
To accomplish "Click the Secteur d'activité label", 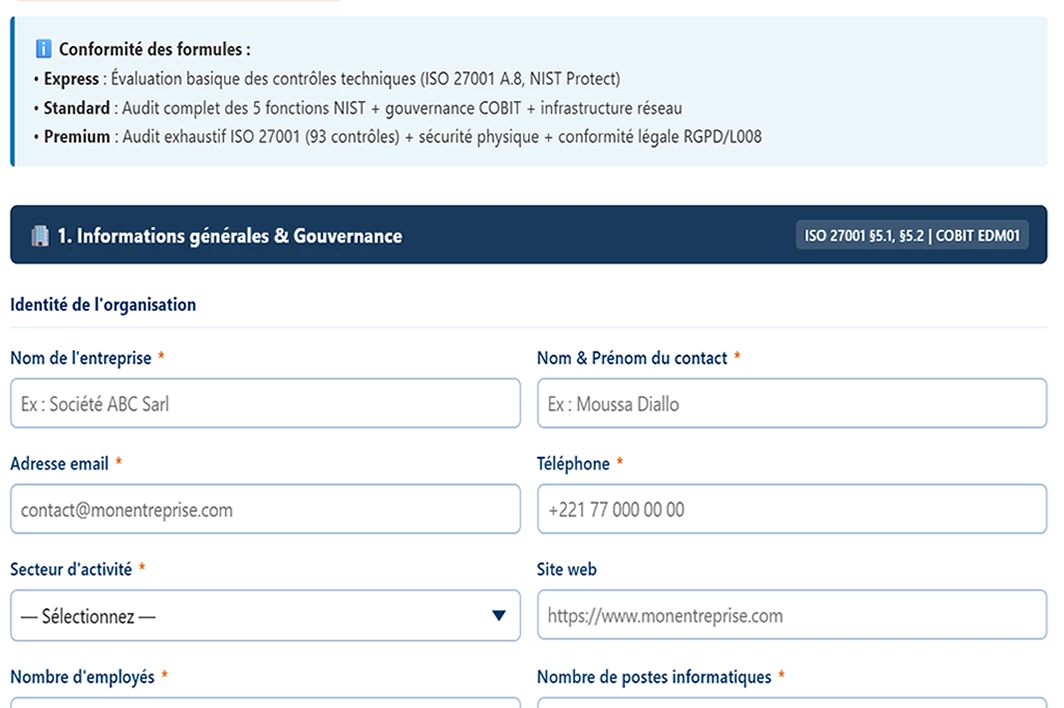I will (x=71, y=570).
